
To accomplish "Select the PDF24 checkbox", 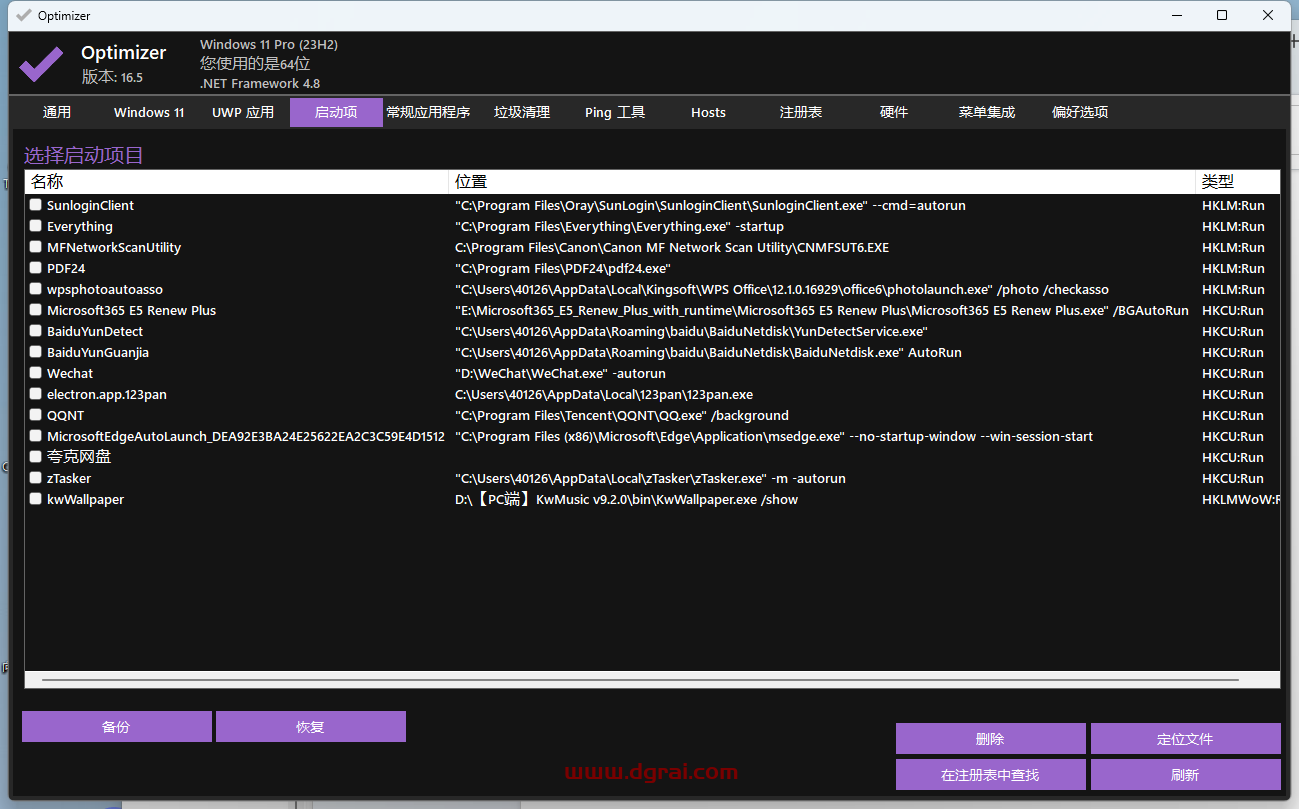I will click(36, 268).
